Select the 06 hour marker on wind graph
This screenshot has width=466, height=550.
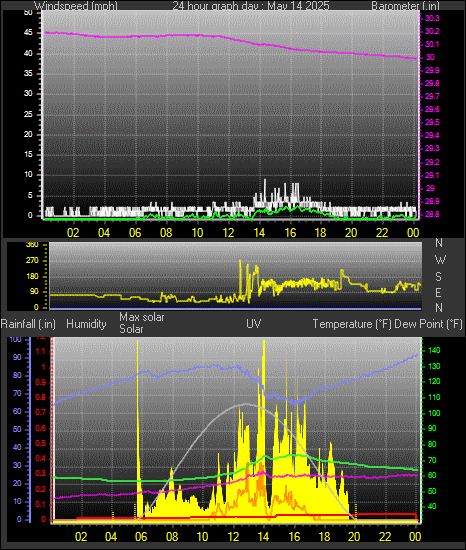135,232
